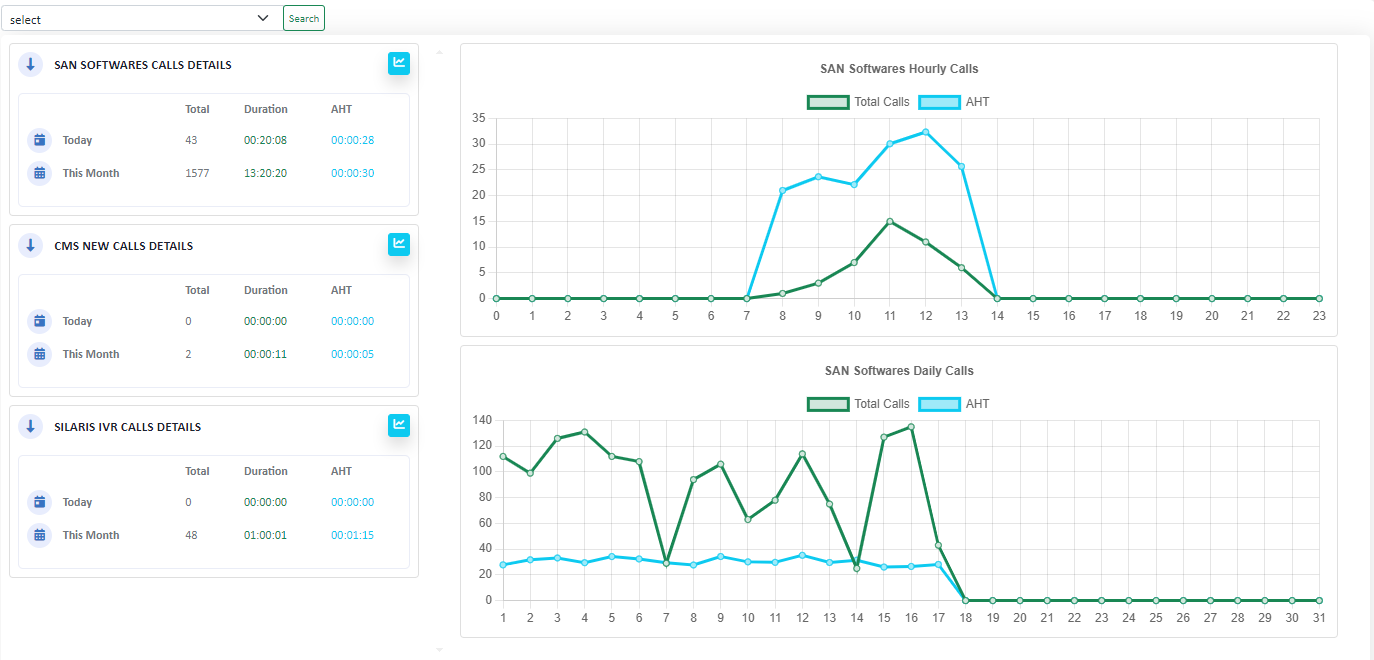1374x660 pixels.
Task: Click This Month calendar icon in CMS panel
Action: pyautogui.click(x=38, y=354)
